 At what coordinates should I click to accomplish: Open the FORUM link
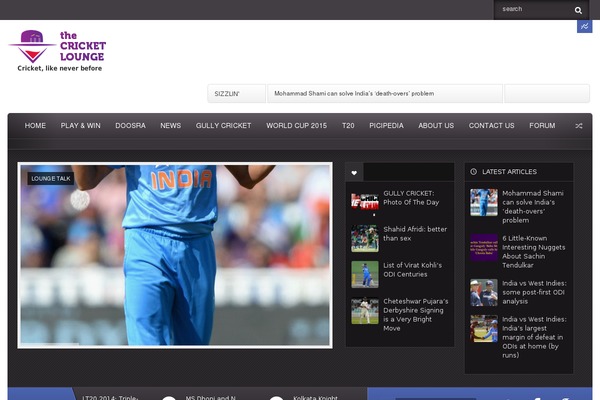[x=542, y=126]
